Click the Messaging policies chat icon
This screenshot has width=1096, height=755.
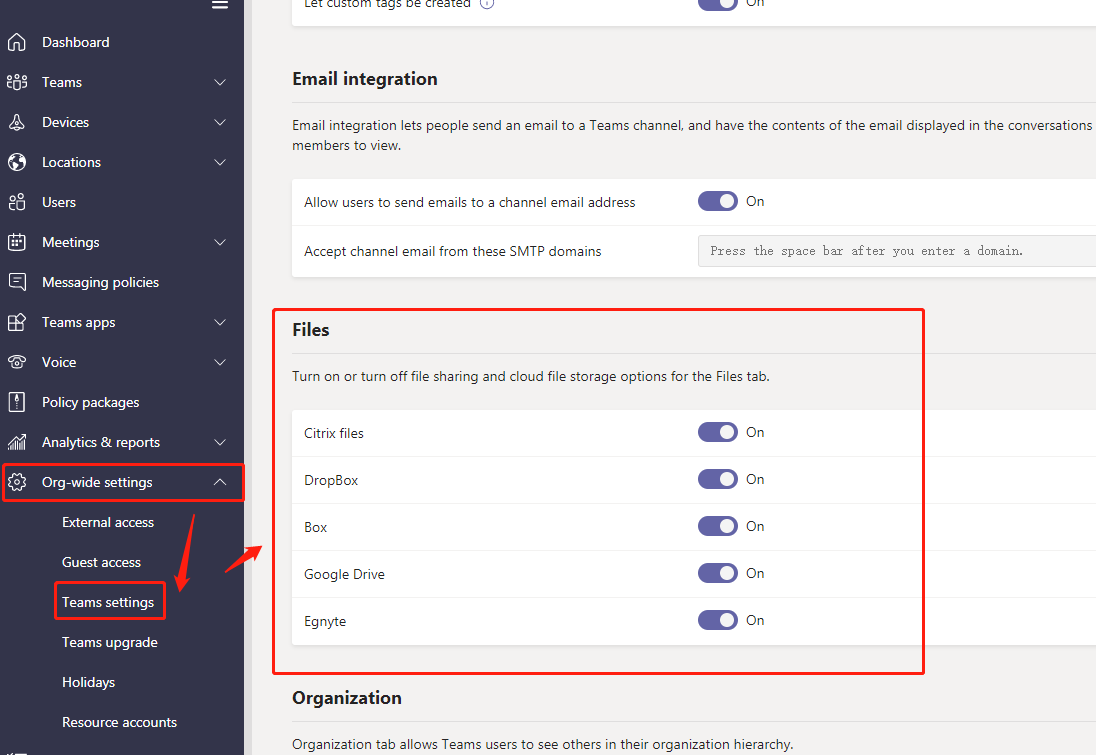[x=17, y=282]
